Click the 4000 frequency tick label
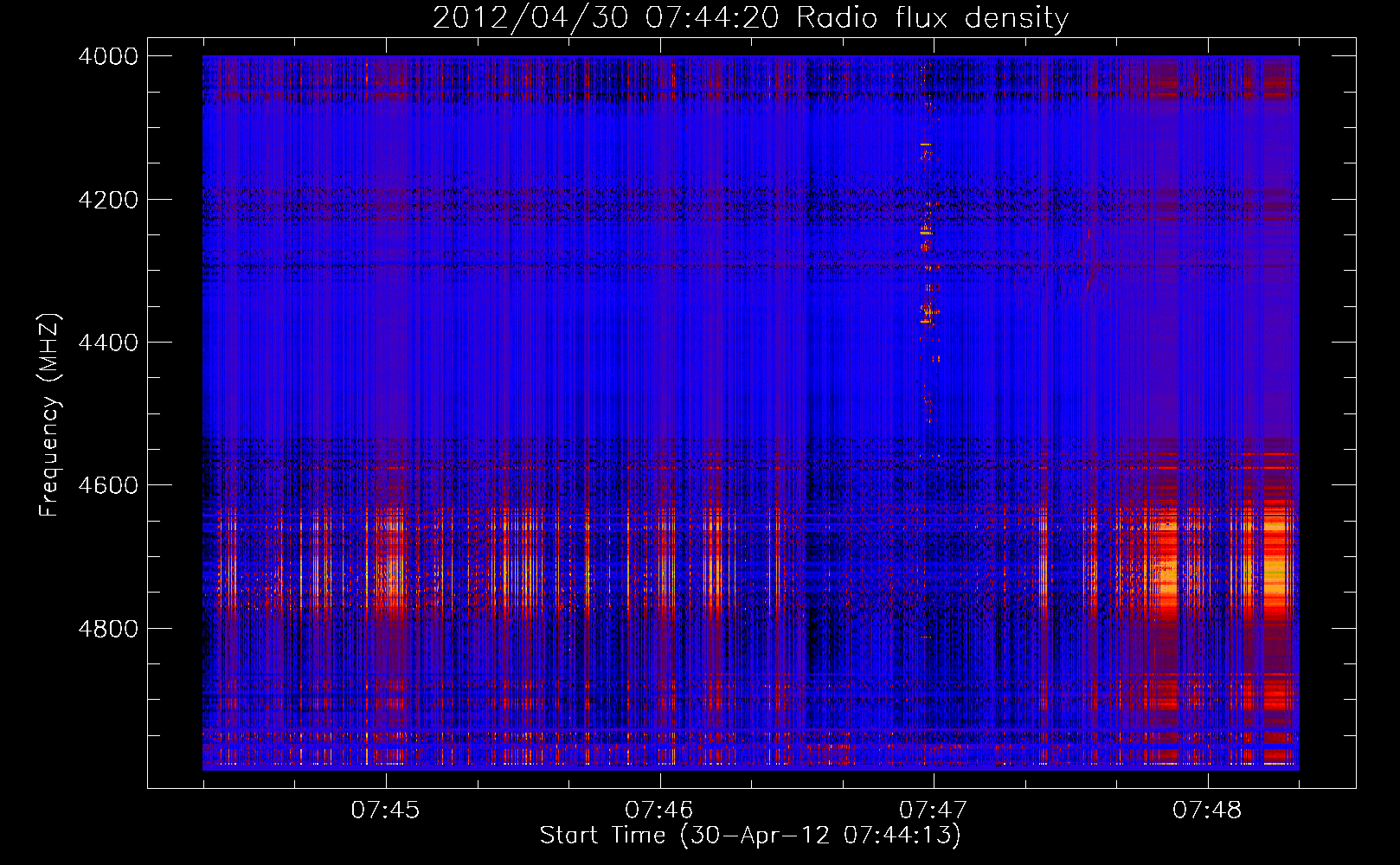The image size is (1400, 865). pyautogui.click(x=108, y=56)
